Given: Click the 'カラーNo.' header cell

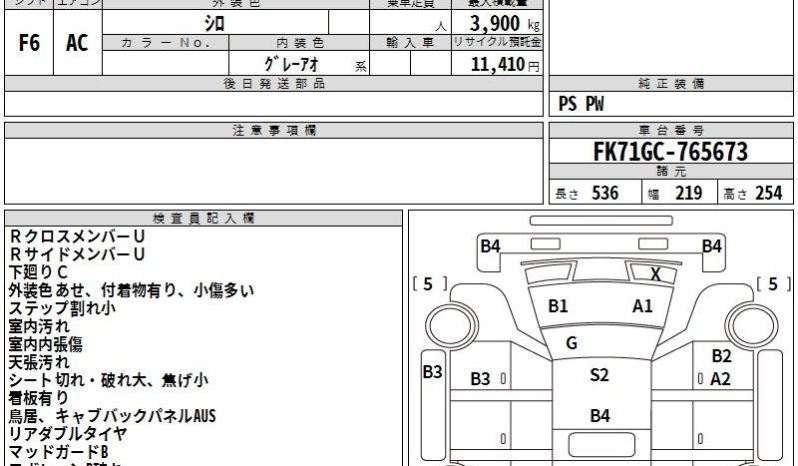Looking at the screenshot, I should click(x=165, y=43).
